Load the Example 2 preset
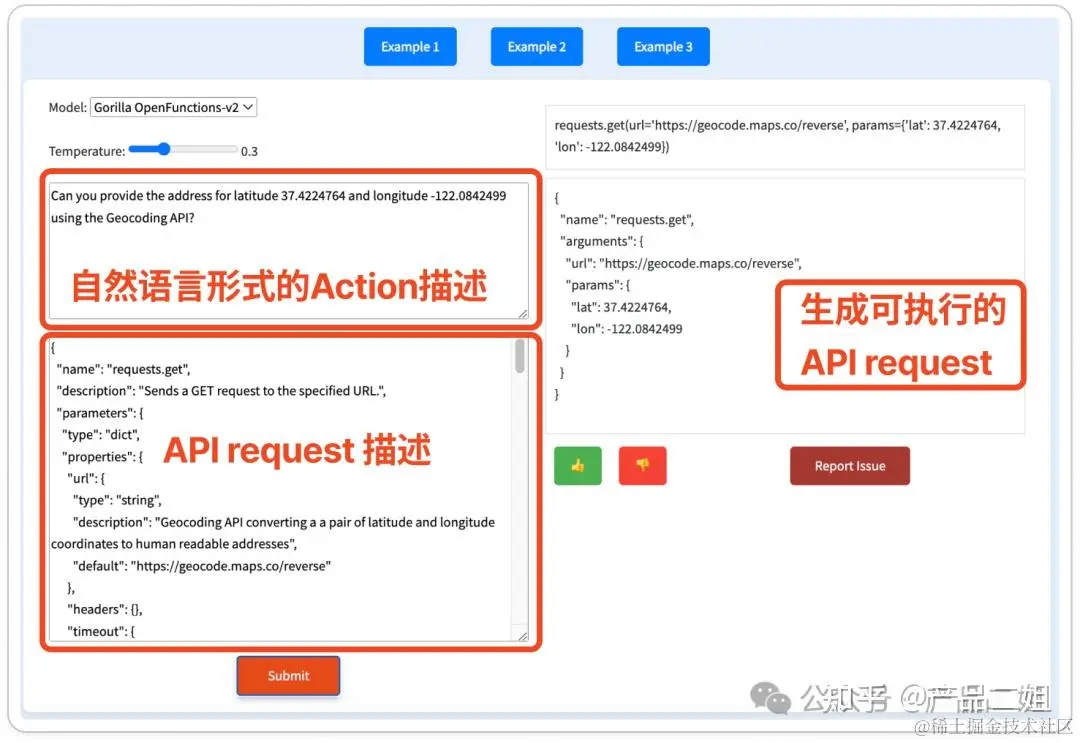The width and height of the screenshot is (1080, 743). pyautogui.click(x=537, y=47)
